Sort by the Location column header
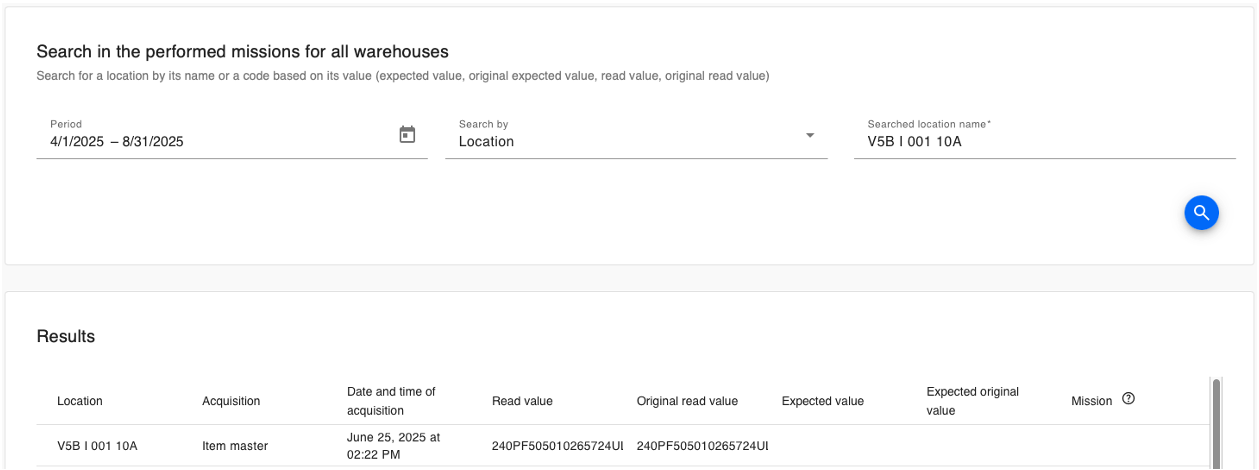 pos(80,401)
